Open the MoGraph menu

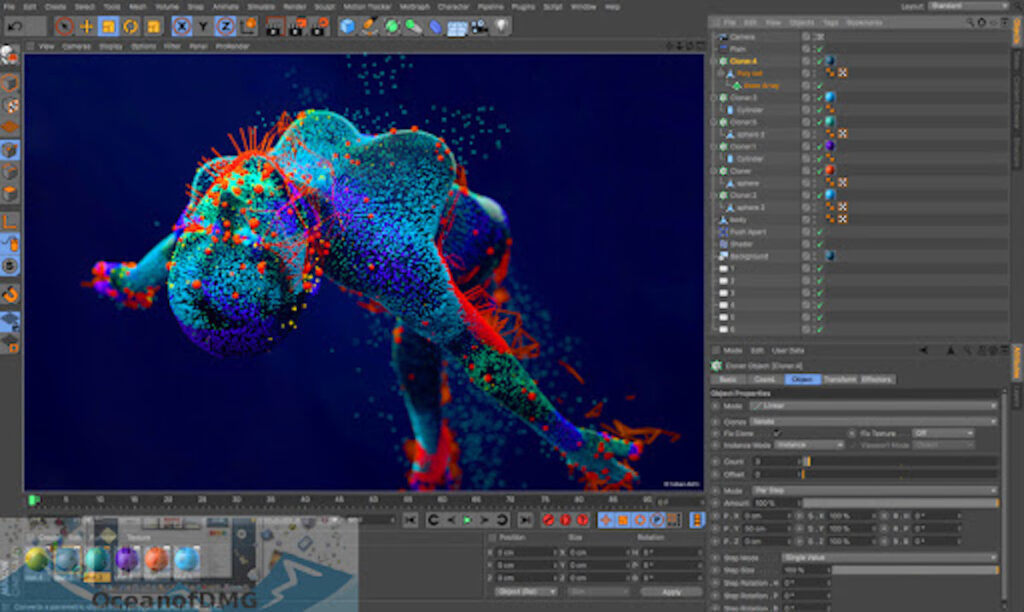(415, 7)
